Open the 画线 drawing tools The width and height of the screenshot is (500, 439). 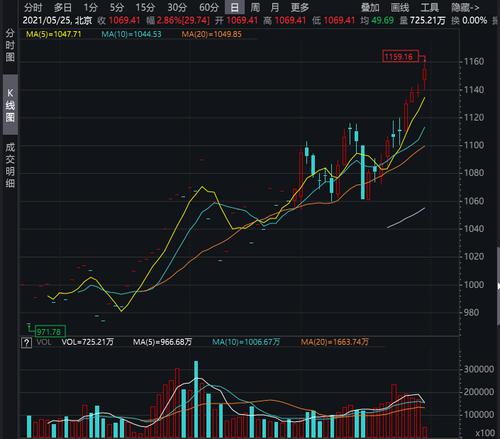point(400,7)
